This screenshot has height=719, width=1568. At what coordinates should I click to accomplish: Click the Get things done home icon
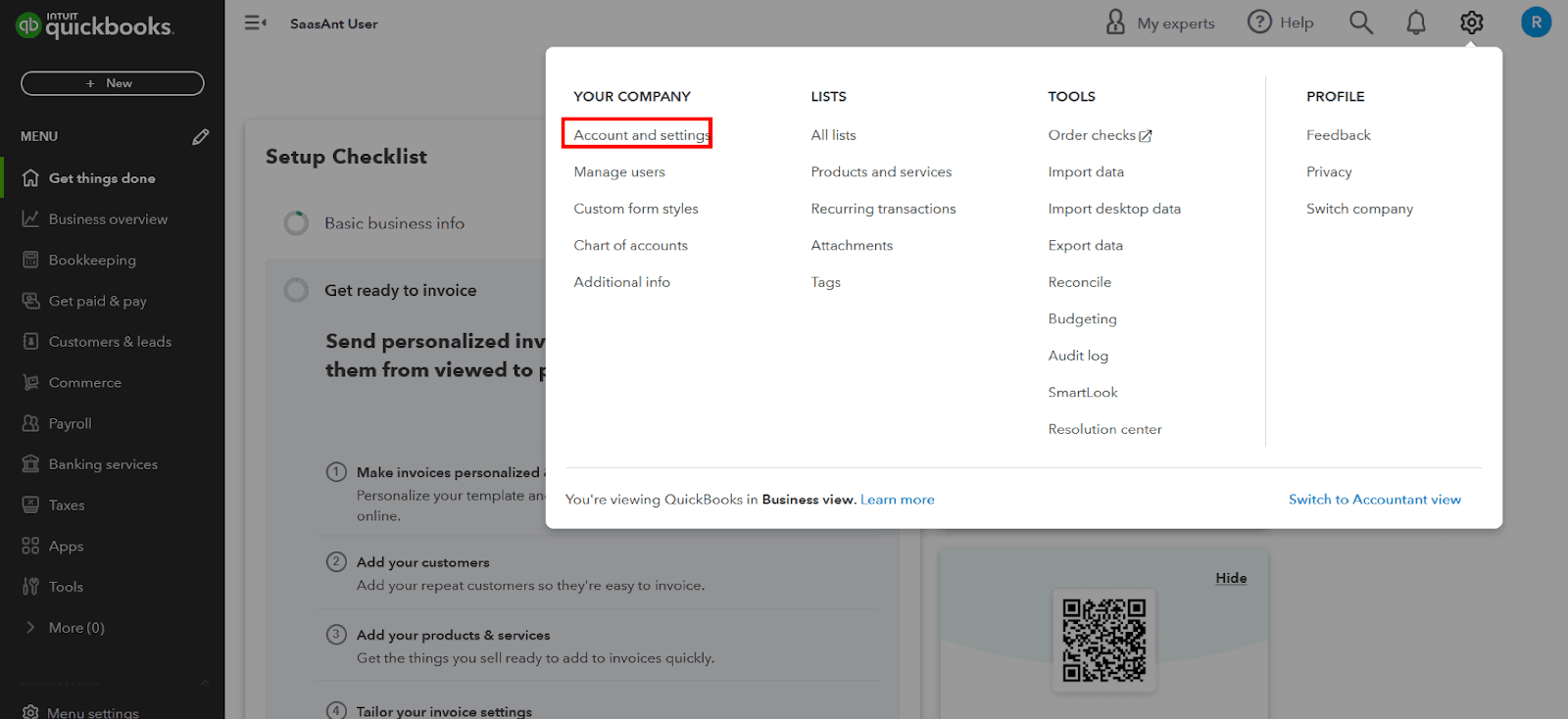[30, 178]
